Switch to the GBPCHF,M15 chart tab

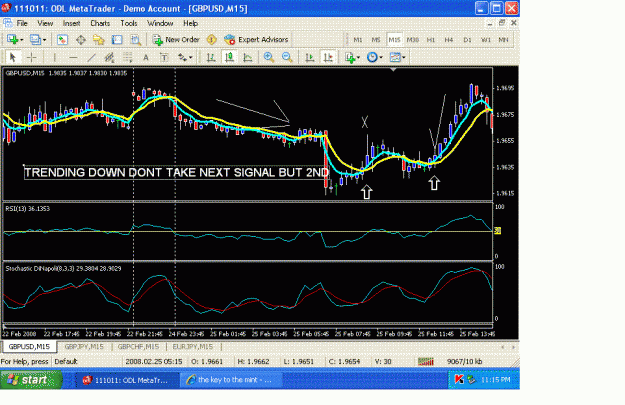pos(138,347)
